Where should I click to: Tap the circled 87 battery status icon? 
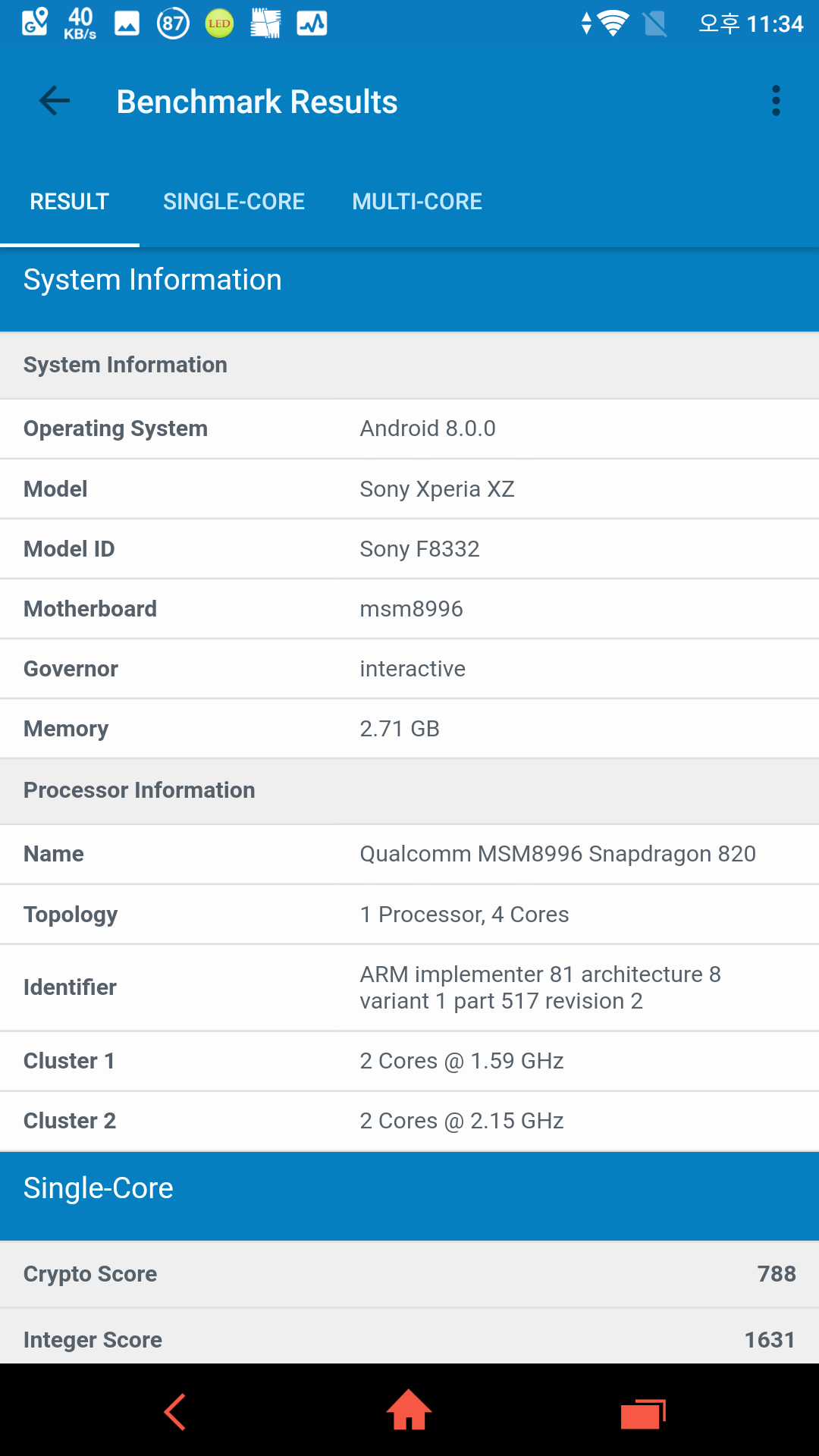point(173,24)
